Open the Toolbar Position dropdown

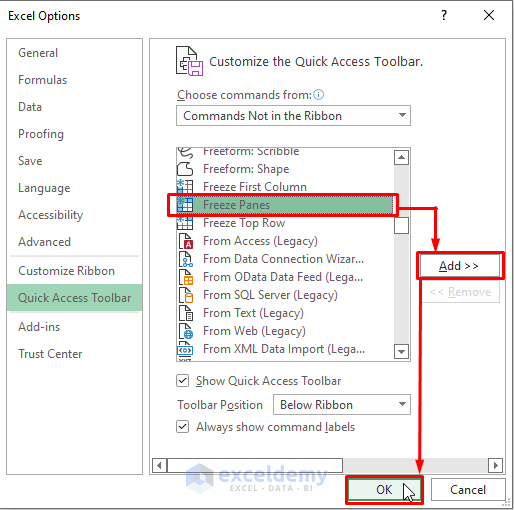point(342,405)
